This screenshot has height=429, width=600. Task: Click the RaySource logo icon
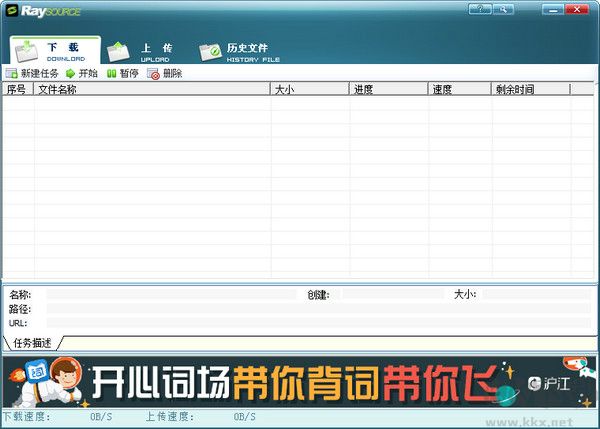12,10
